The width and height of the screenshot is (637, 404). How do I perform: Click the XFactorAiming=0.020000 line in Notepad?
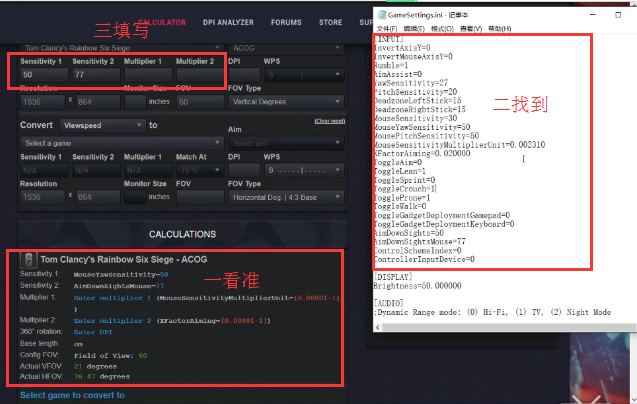point(422,154)
